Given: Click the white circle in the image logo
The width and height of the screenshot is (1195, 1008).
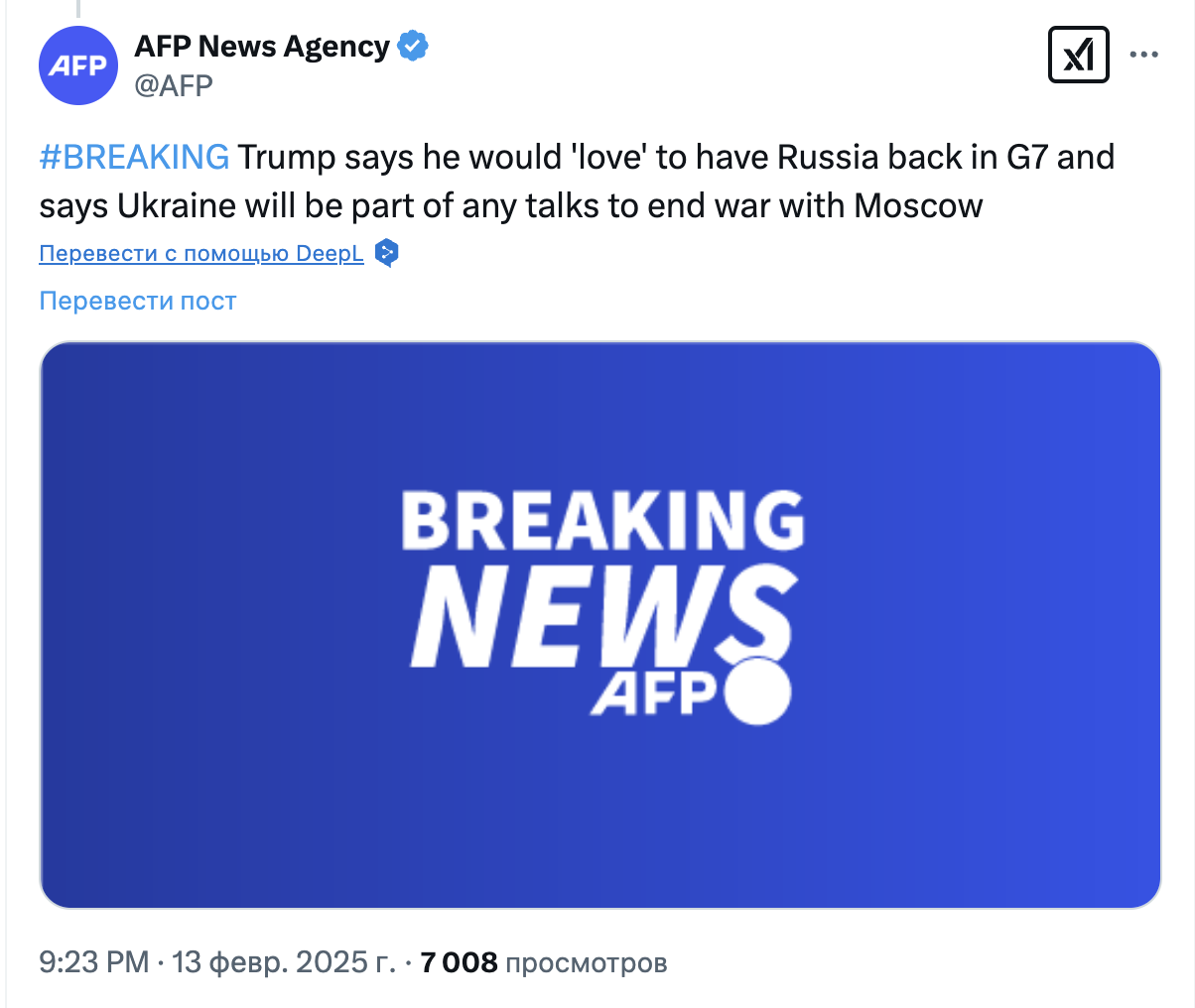Looking at the screenshot, I should point(758,692).
